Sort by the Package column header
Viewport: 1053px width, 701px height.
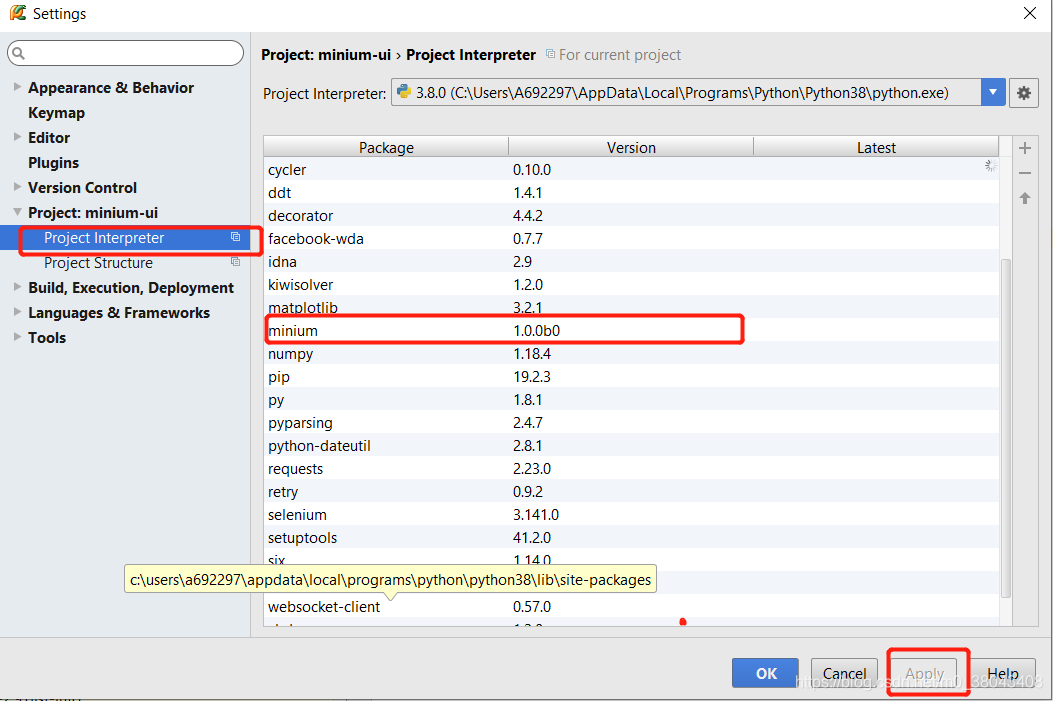[x=386, y=147]
